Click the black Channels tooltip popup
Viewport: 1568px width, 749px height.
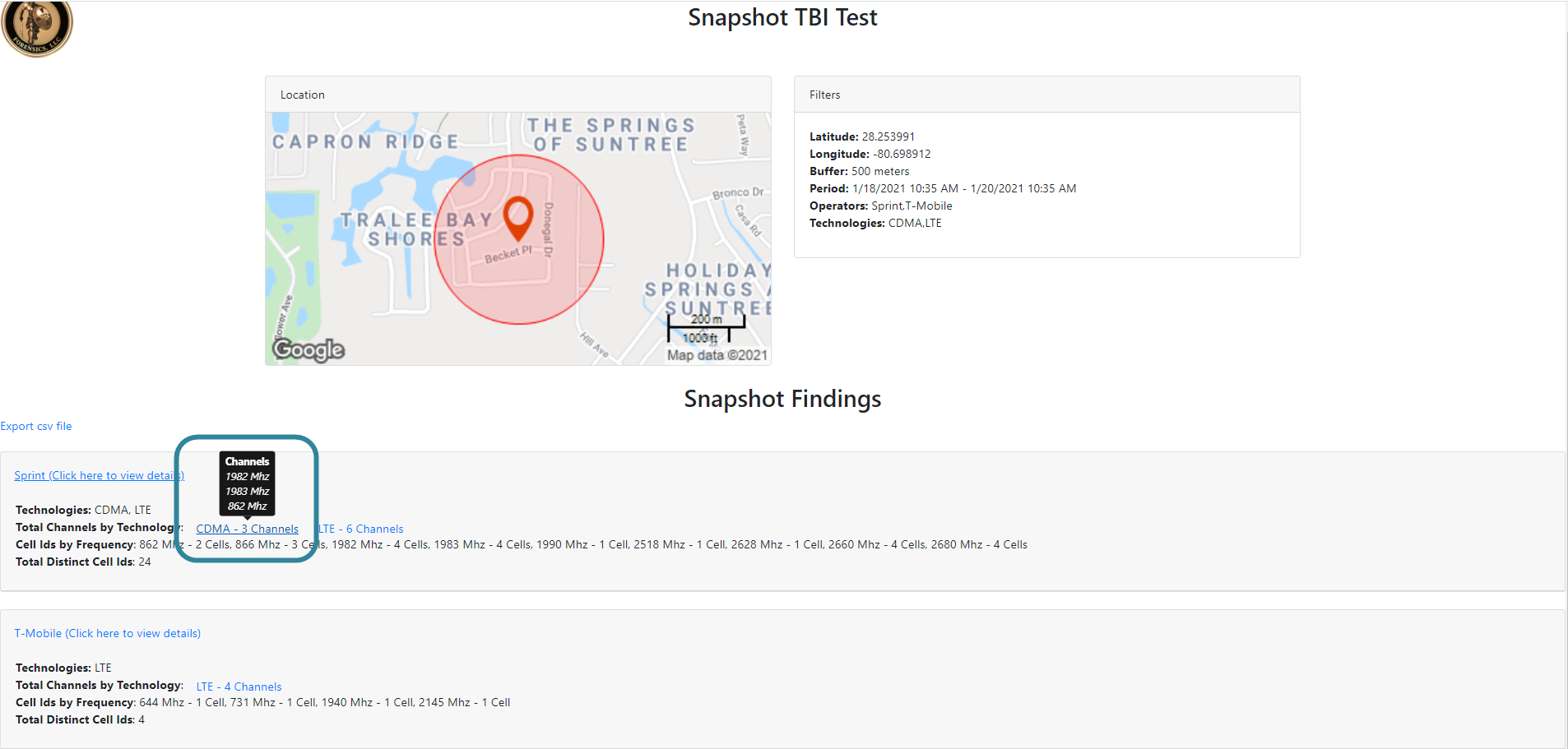(x=247, y=483)
